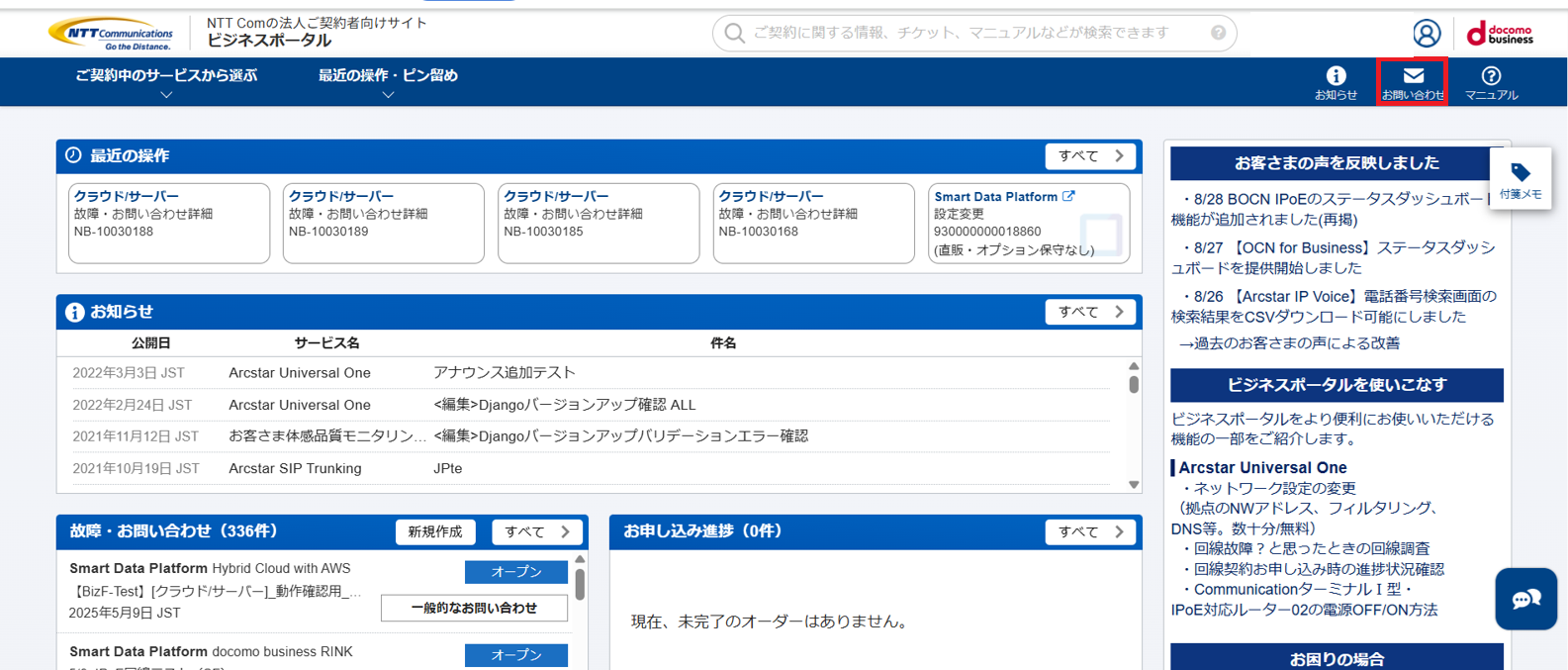Open recent operation card NB-10030189

point(384,223)
